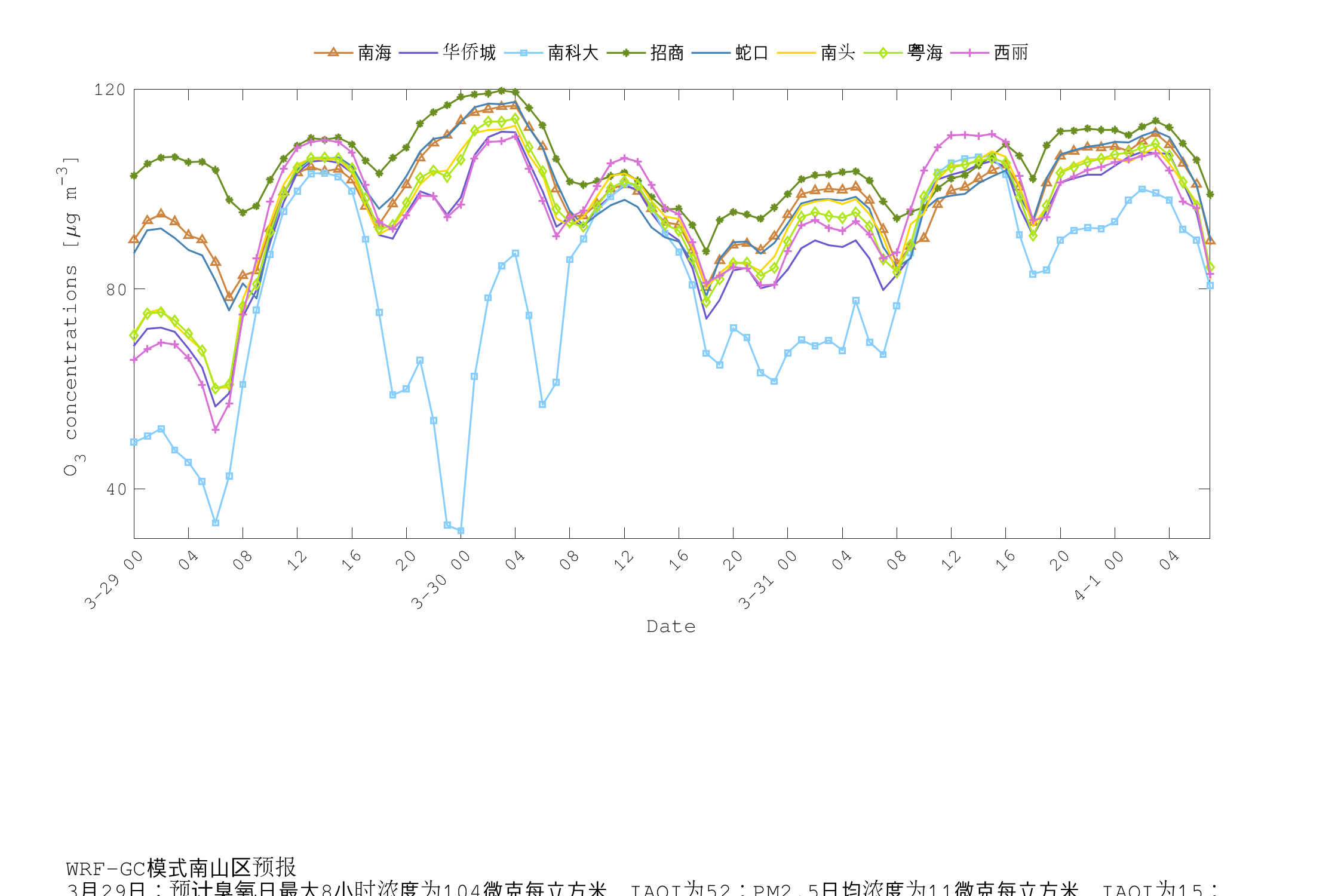This screenshot has width=1344, height=896.
Task: Click the magenta color sample beside 西丽
Action: pyautogui.click(x=969, y=53)
